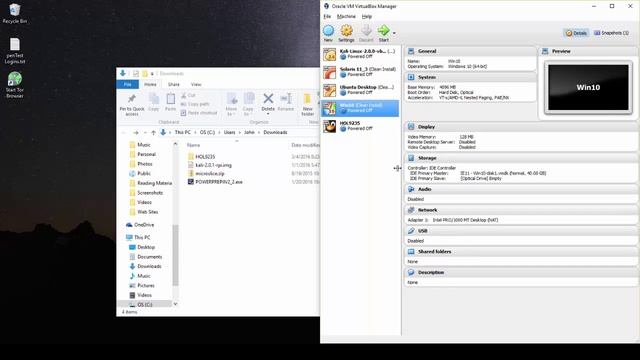Click the Discard toolbar icon
This screenshot has height=360, width=640.
tap(367, 31)
